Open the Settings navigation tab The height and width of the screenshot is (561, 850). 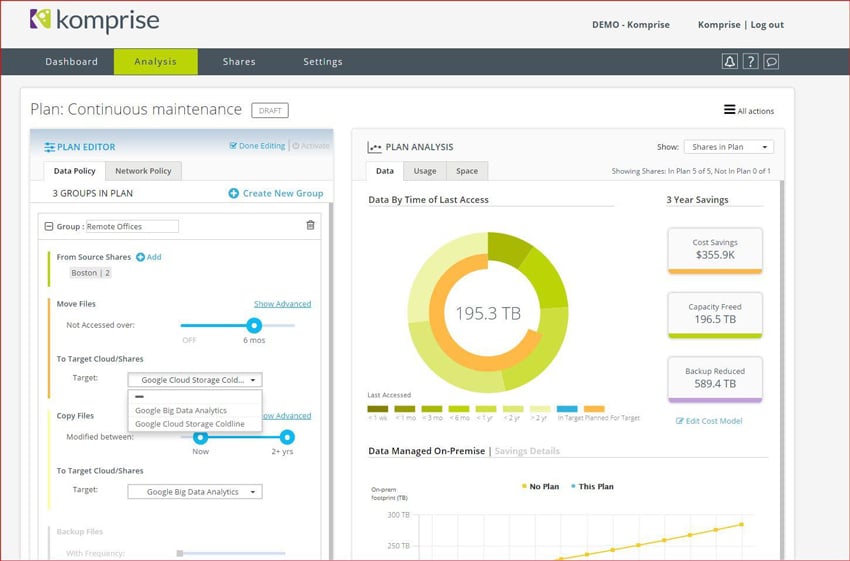[323, 62]
